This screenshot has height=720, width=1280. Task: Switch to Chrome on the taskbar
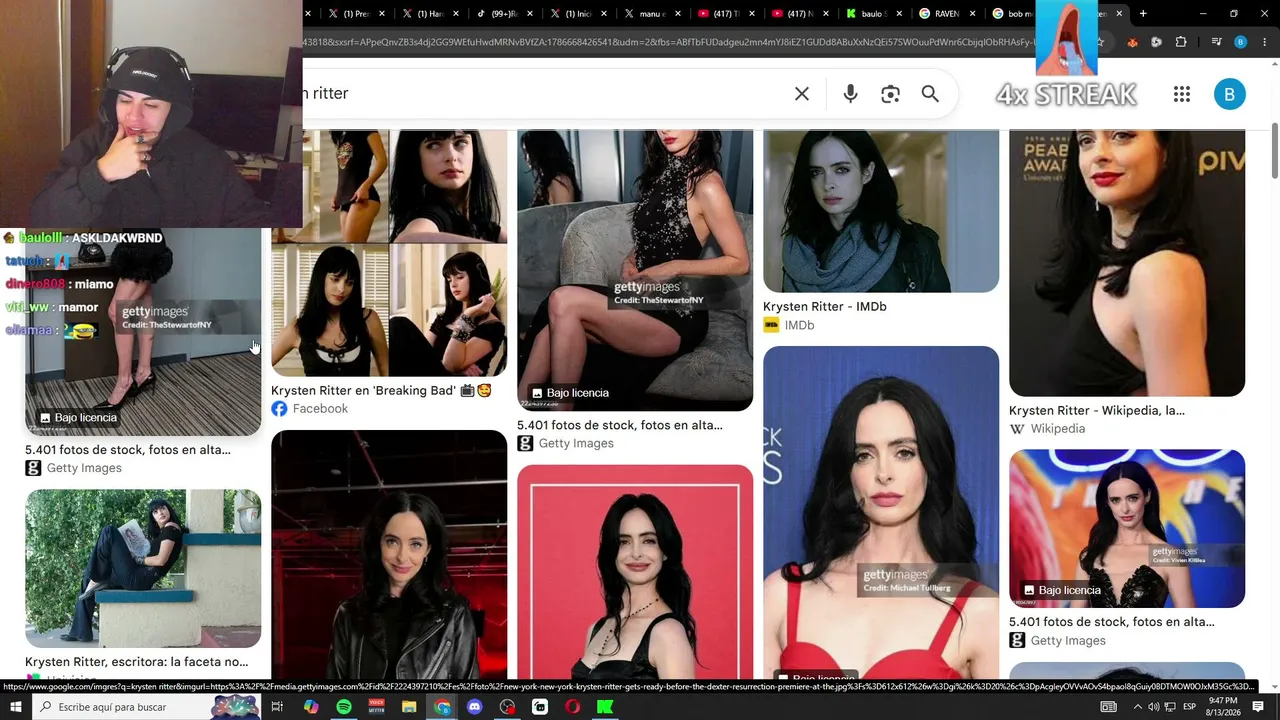tap(442, 707)
